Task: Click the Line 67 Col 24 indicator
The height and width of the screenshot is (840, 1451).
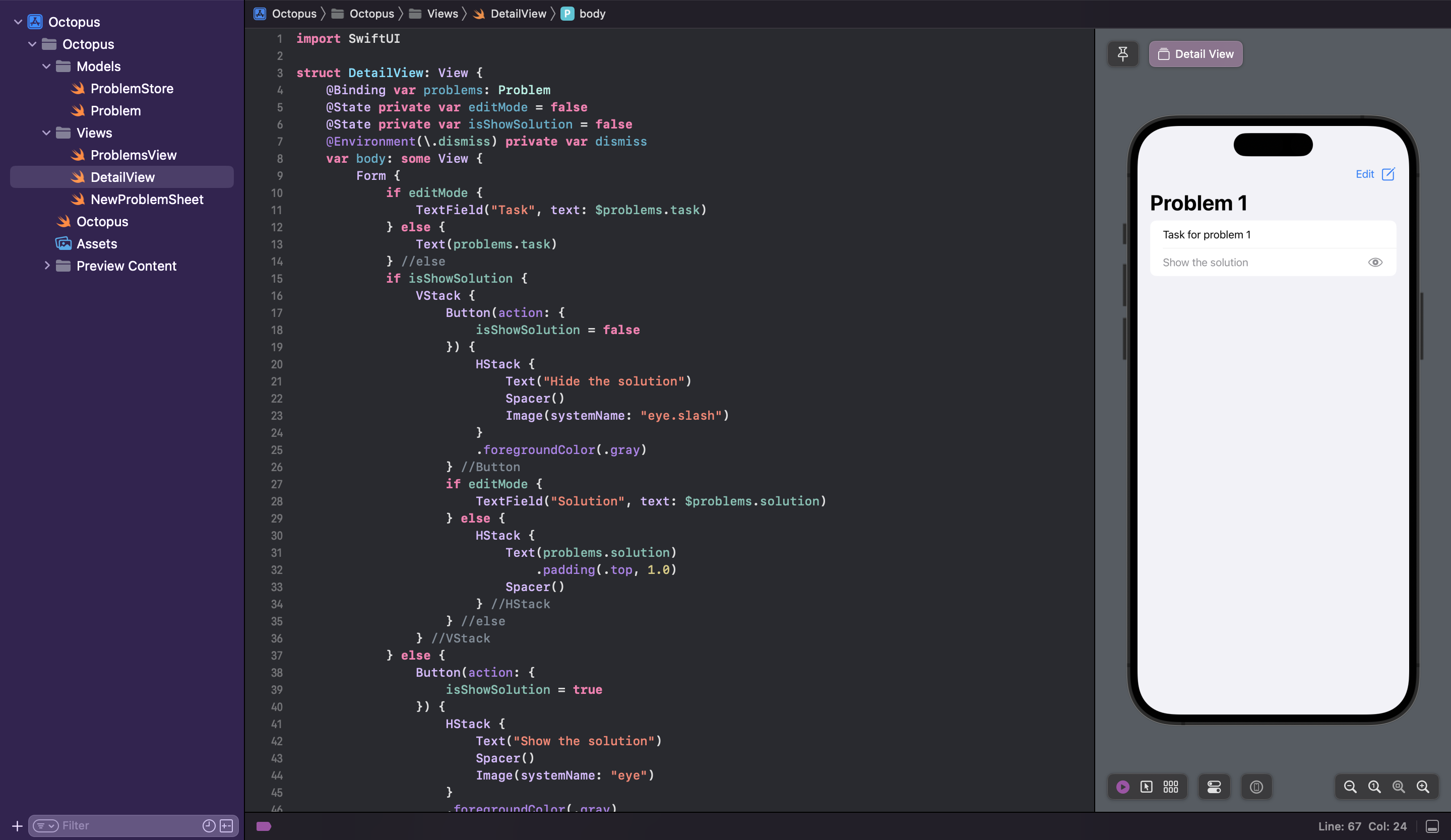Action: [x=1362, y=826]
